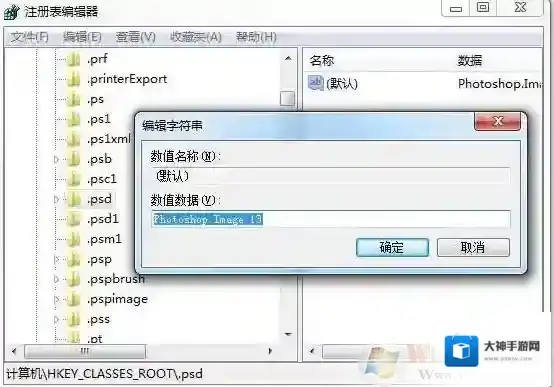Select the .psp folder icon
Screen dimensions: 554x387
tap(74, 259)
